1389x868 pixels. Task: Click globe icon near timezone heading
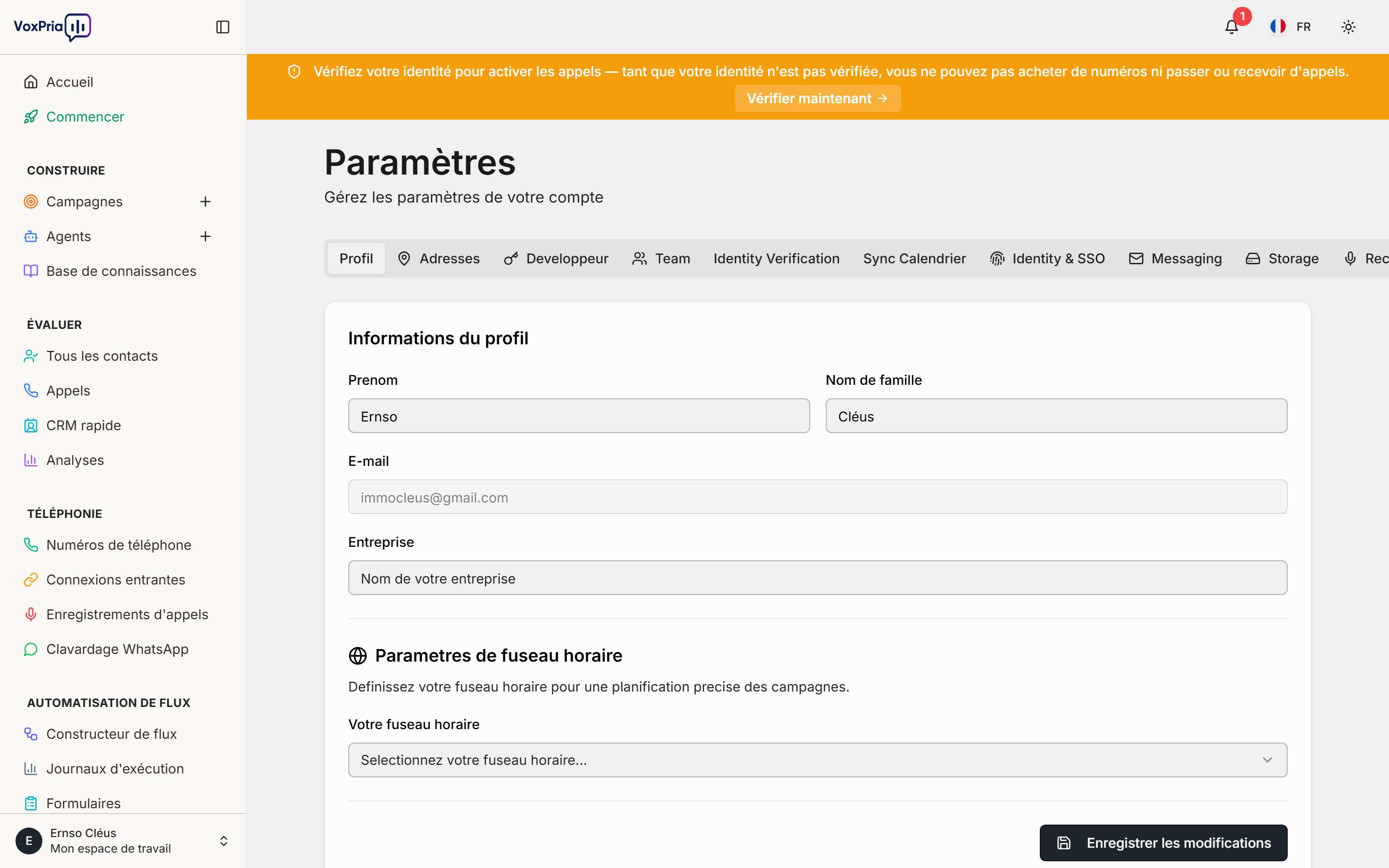357,656
